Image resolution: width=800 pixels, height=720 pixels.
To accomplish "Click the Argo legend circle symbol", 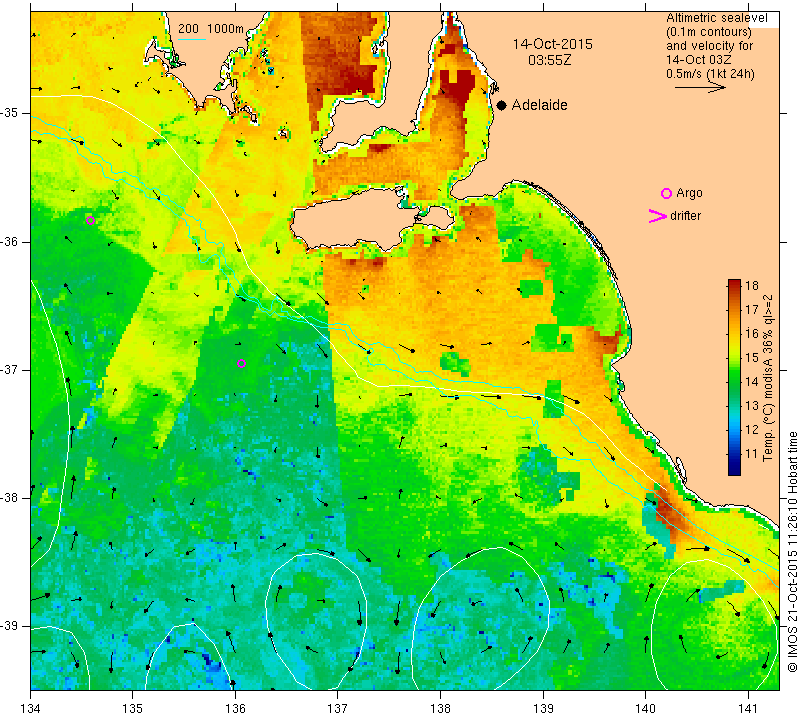I will pyautogui.click(x=666, y=193).
